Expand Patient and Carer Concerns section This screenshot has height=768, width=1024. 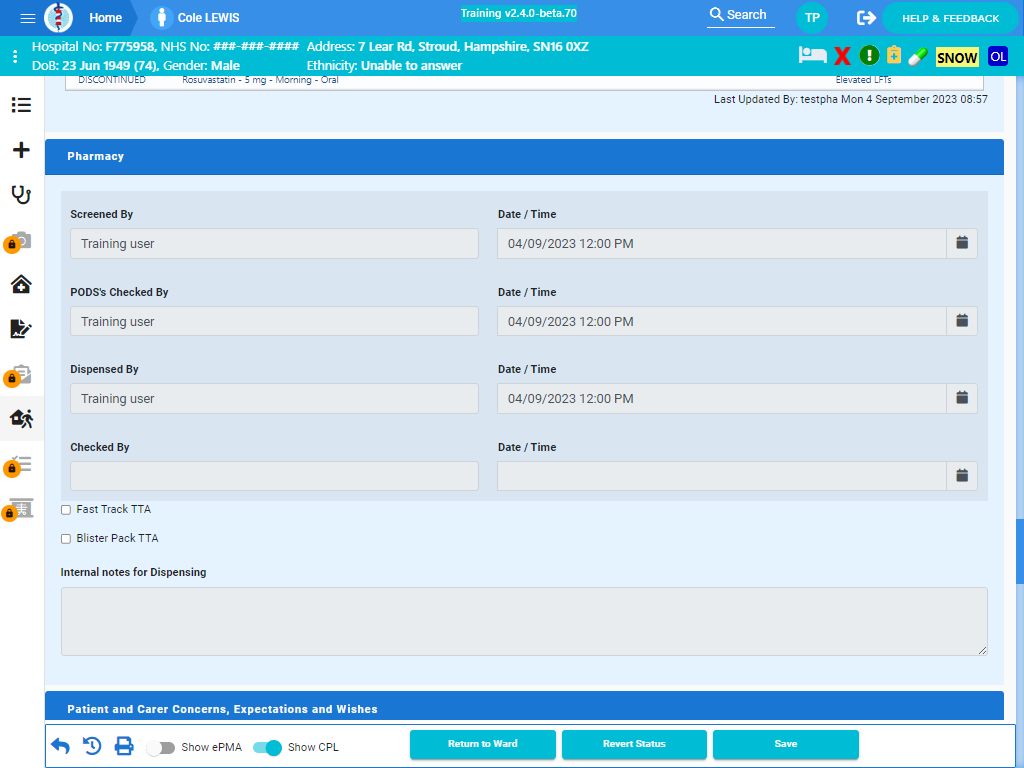tap(524, 707)
